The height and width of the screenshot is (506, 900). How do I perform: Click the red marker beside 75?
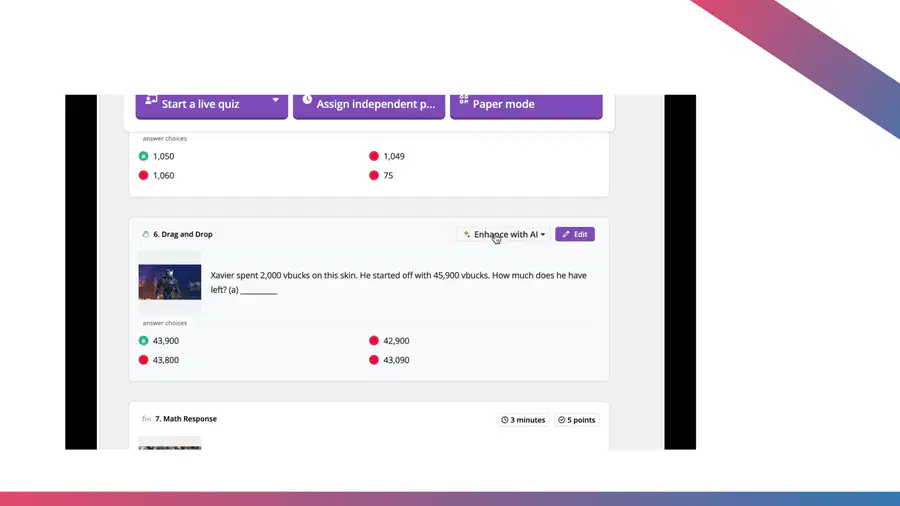pyautogui.click(x=374, y=176)
